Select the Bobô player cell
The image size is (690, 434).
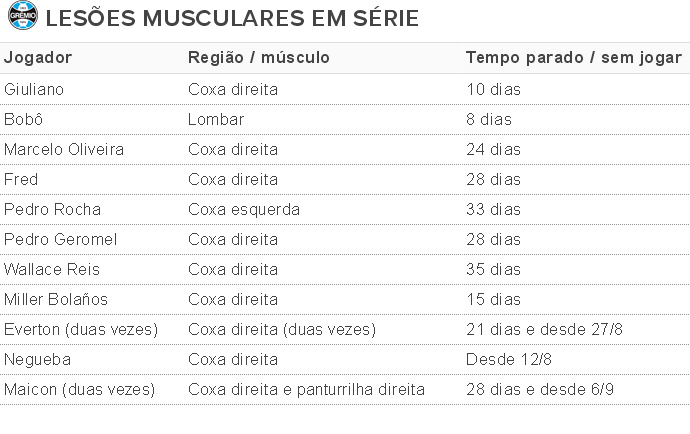coord(23,119)
